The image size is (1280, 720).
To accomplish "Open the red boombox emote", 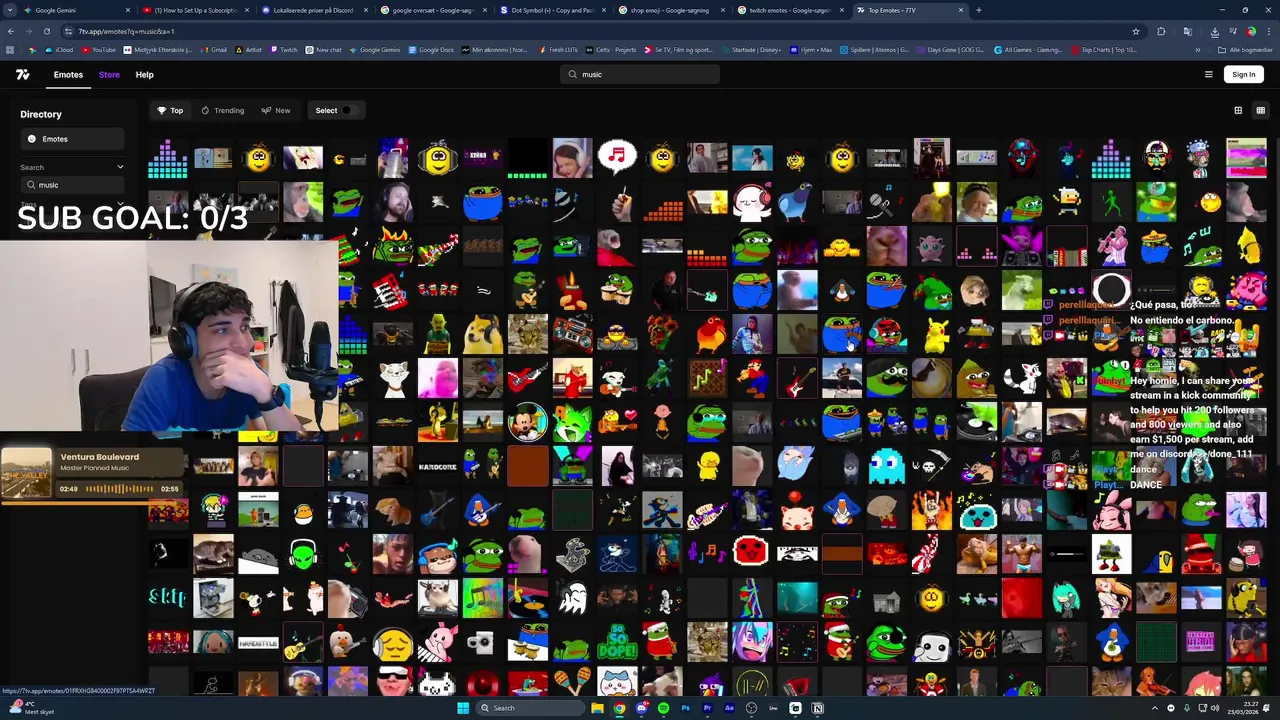I will [x=572, y=334].
